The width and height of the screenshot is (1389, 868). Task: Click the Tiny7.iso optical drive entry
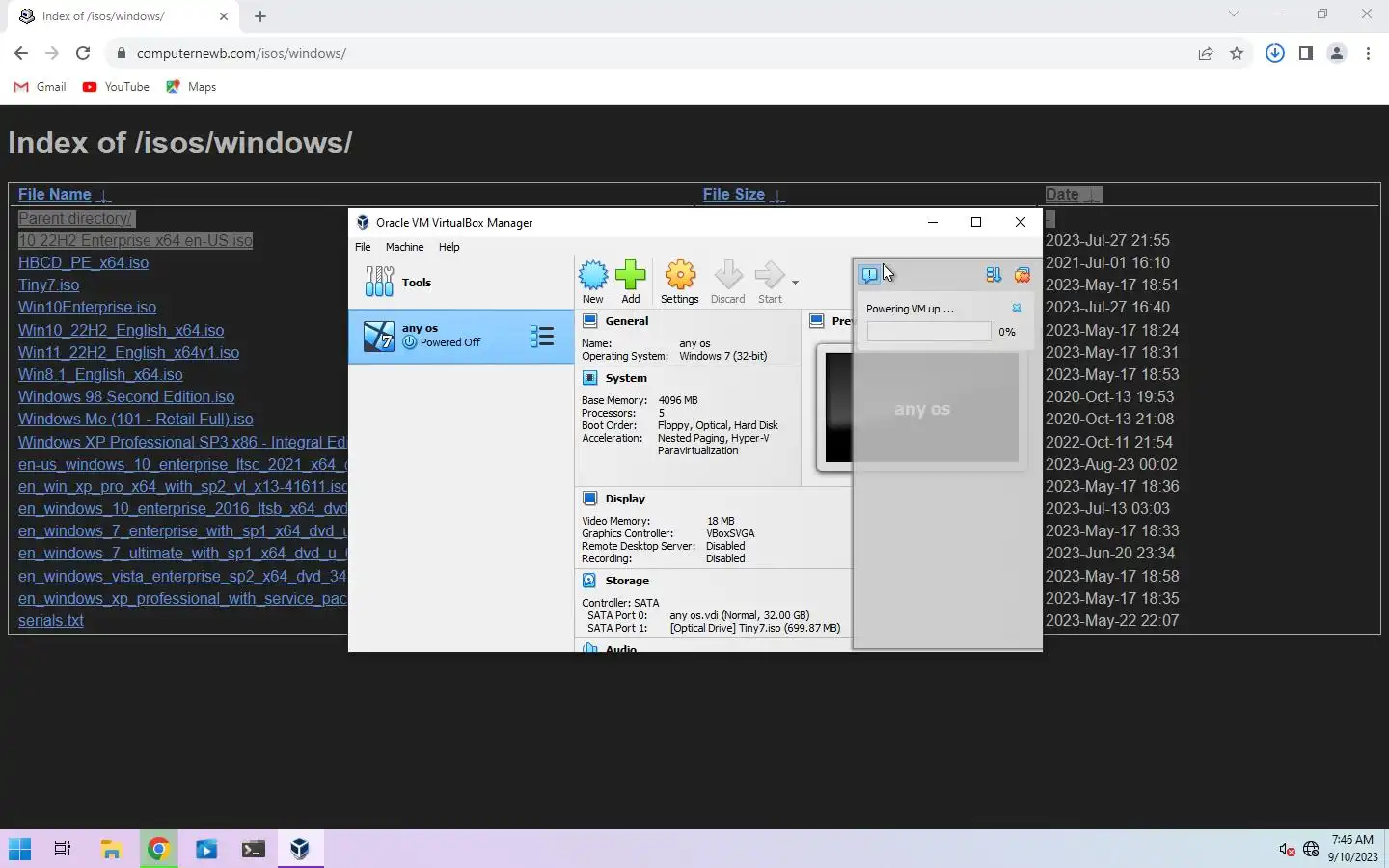tap(754, 628)
